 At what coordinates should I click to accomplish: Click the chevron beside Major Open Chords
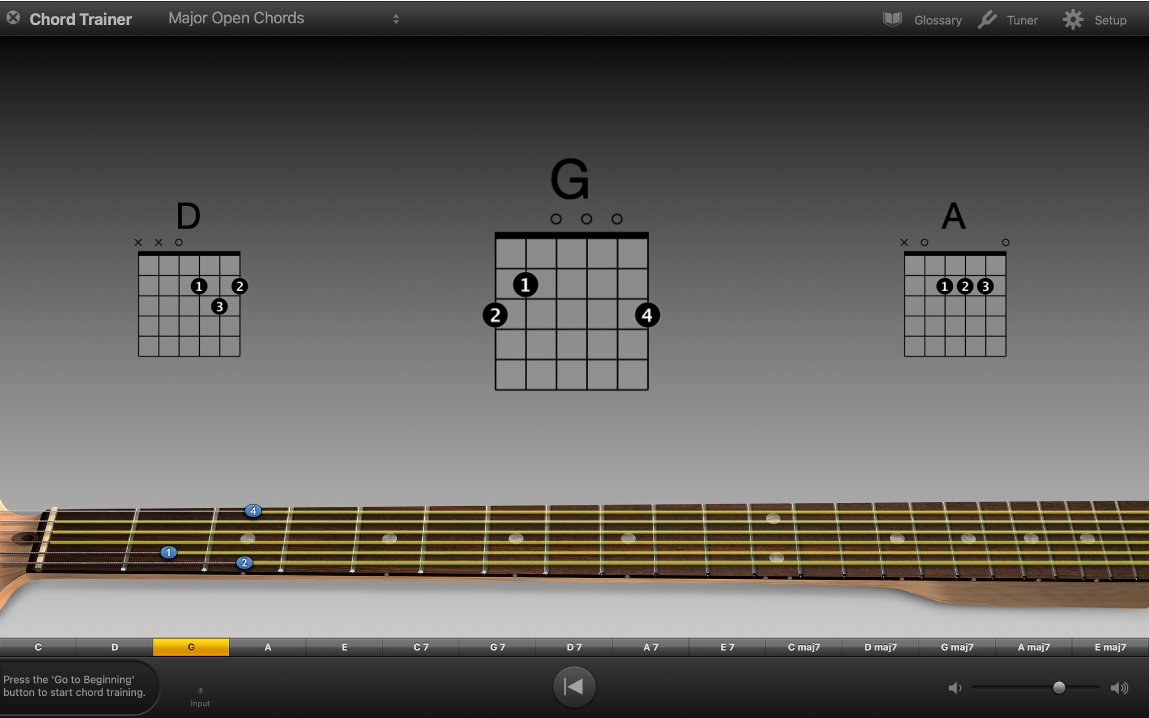396,18
